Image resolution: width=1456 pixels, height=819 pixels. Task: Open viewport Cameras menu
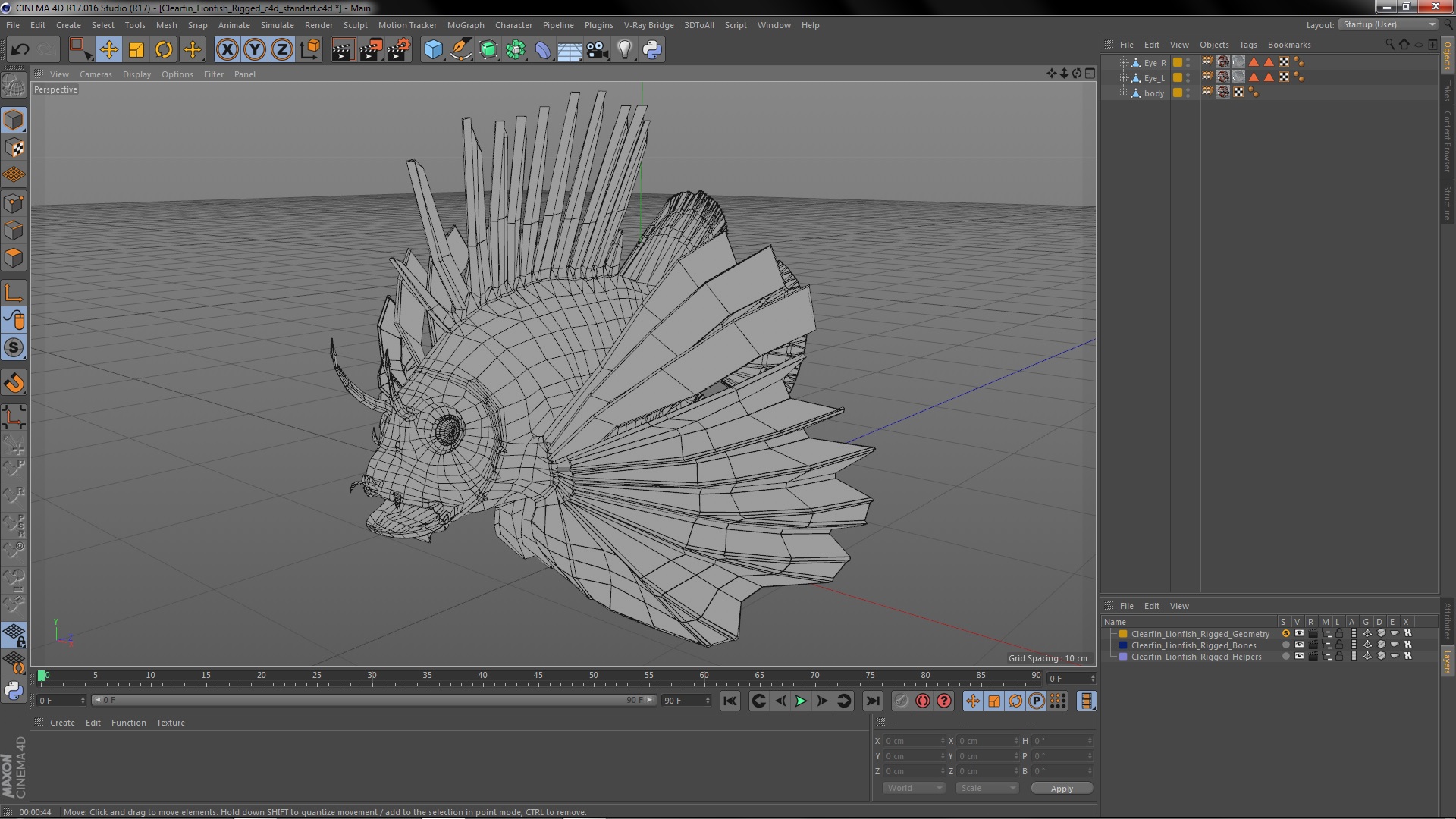tap(96, 74)
